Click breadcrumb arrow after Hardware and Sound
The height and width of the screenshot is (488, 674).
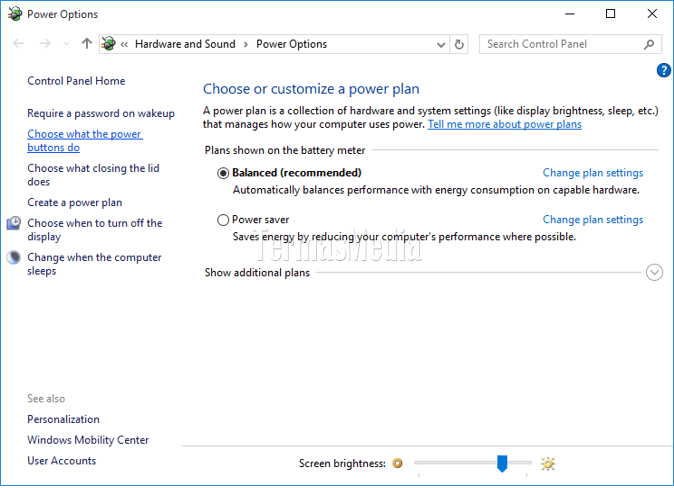(246, 44)
